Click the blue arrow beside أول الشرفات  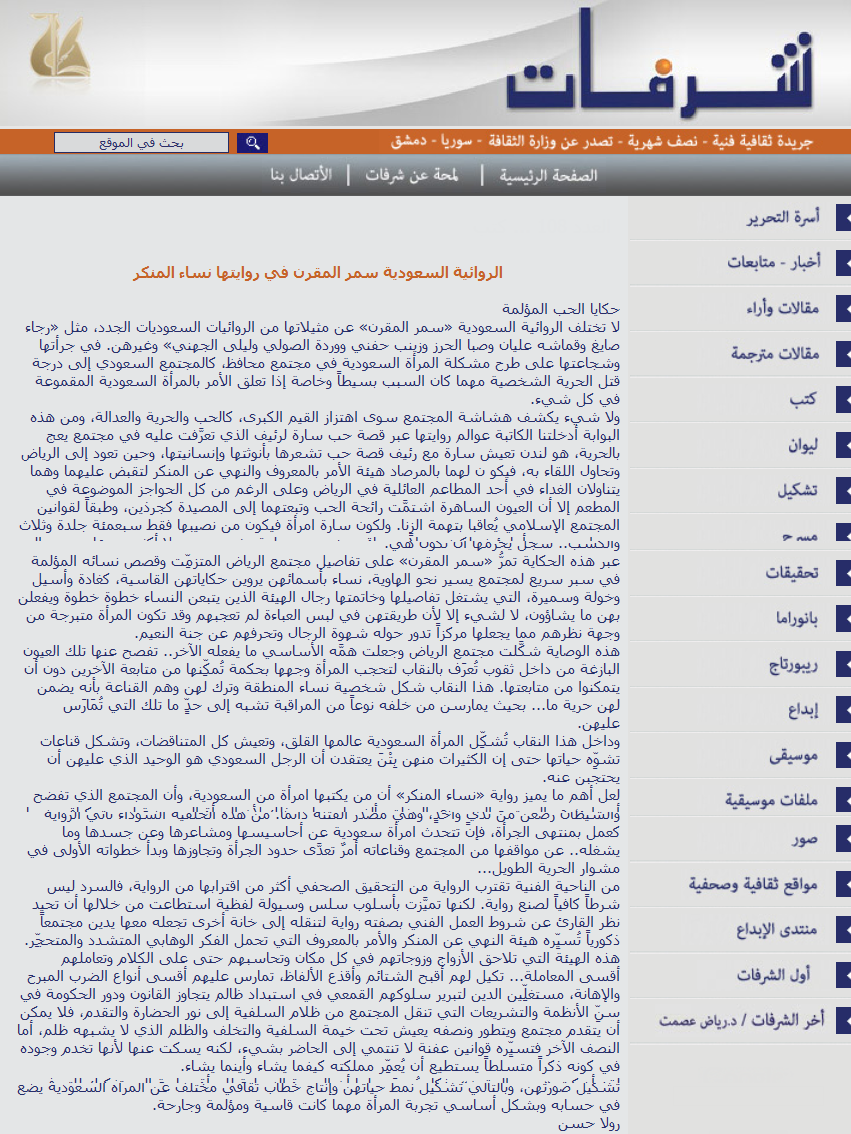point(843,975)
